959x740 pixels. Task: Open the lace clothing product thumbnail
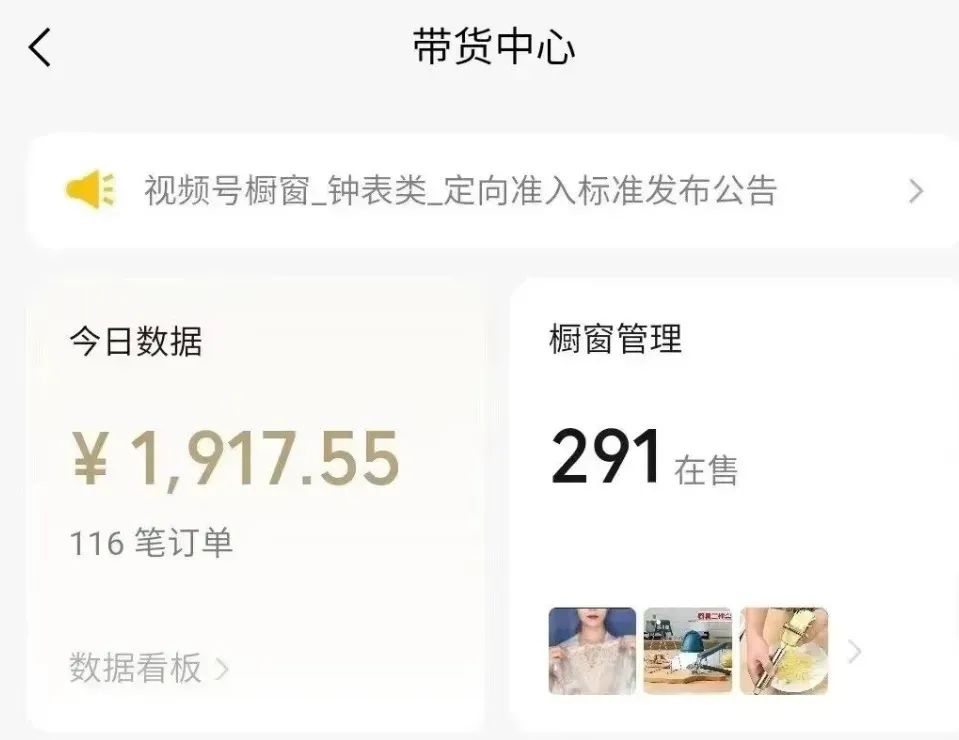click(592, 651)
